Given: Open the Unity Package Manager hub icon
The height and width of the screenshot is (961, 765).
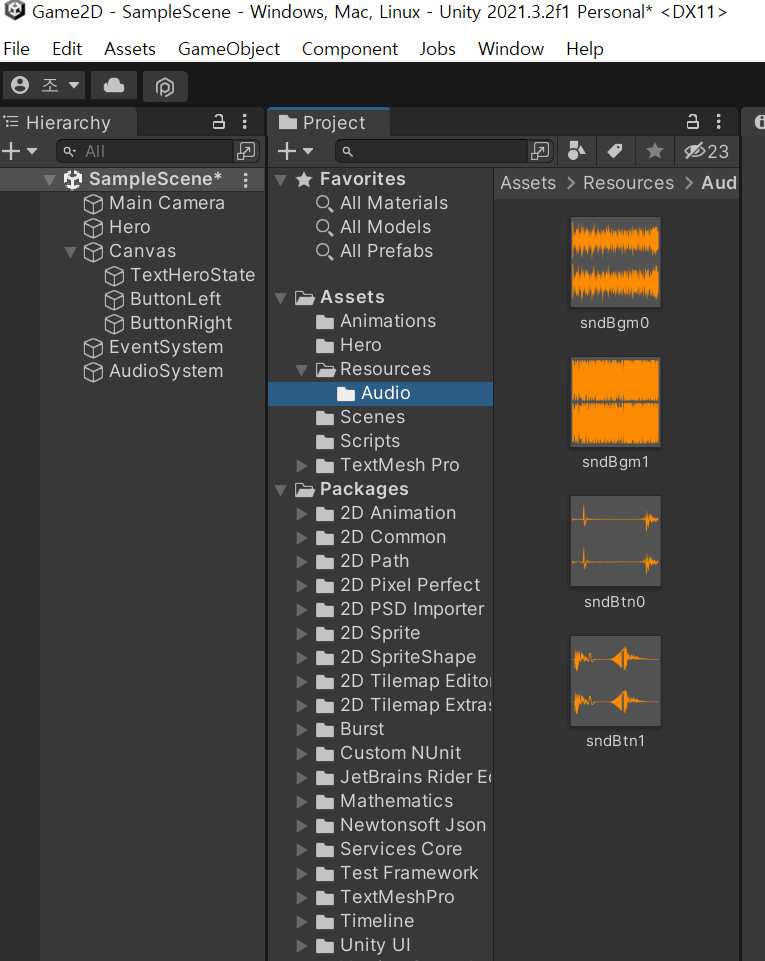Looking at the screenshot, I should coord(165,86).
